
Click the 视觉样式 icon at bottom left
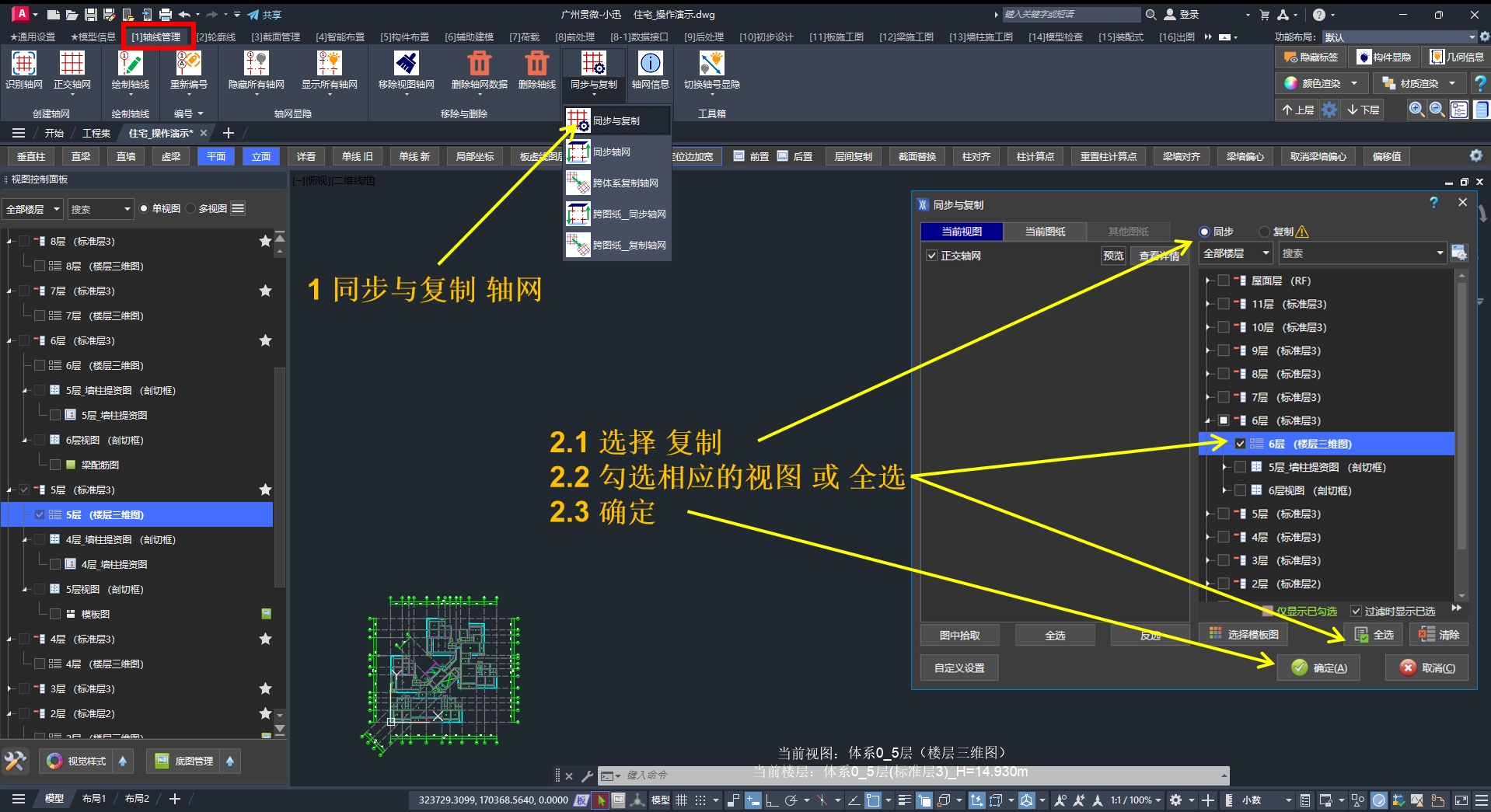tap(54, 761)
